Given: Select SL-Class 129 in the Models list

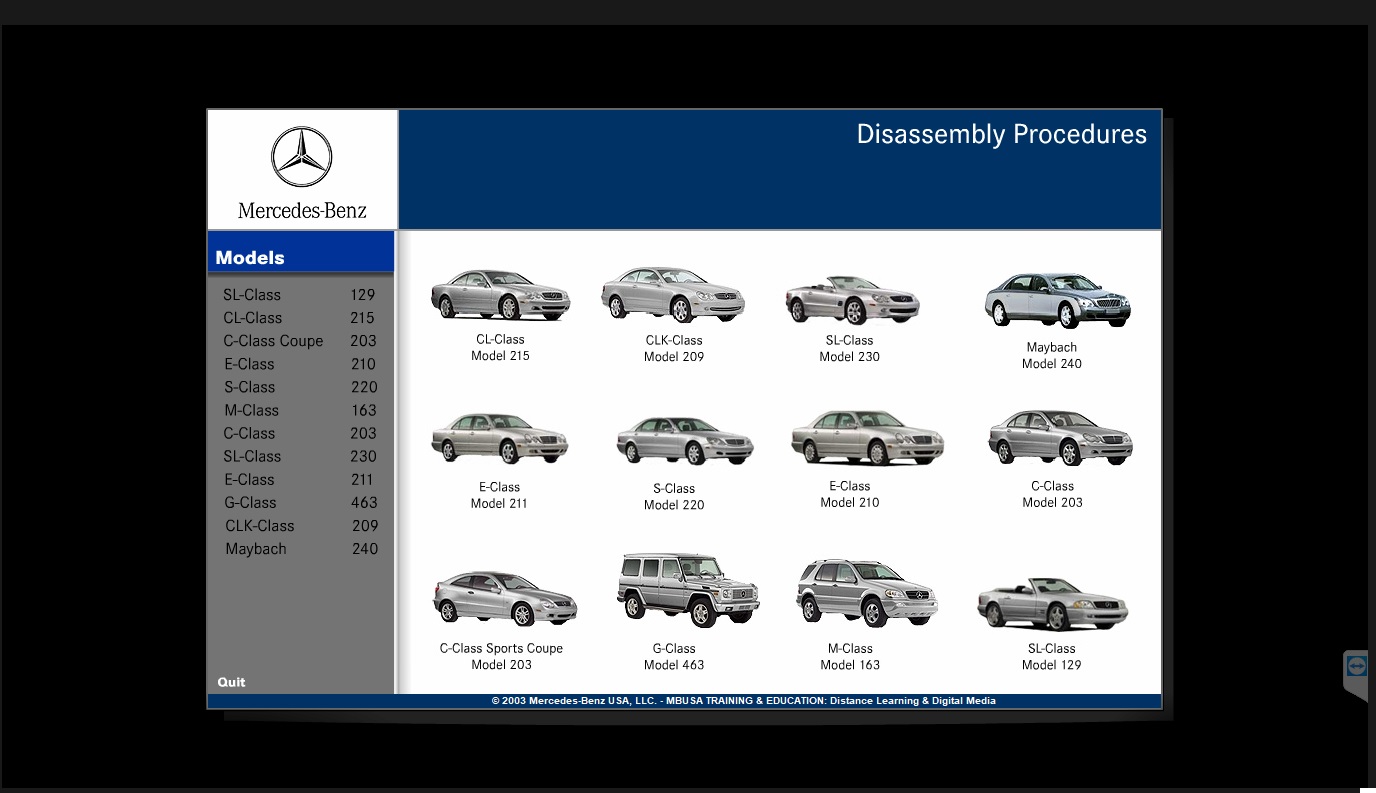Looking at the screenshot, I should point(299,295).
